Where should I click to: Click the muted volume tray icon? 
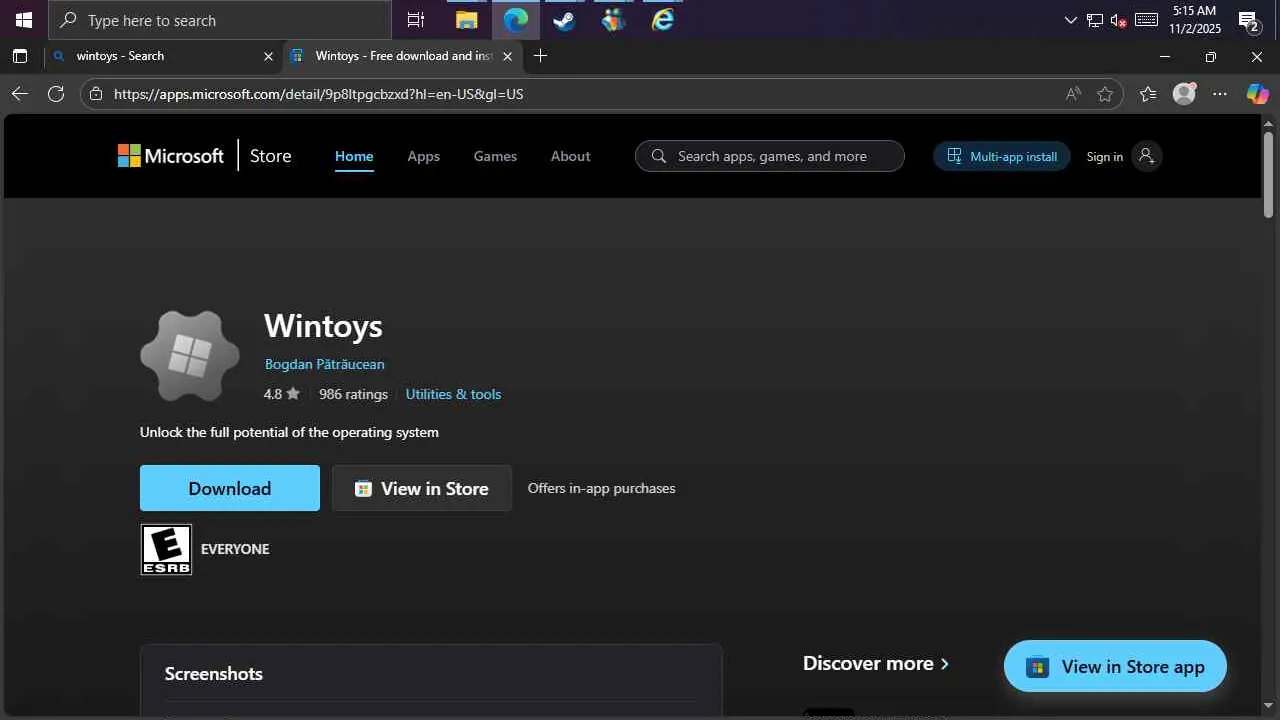tap(1119, 20)
